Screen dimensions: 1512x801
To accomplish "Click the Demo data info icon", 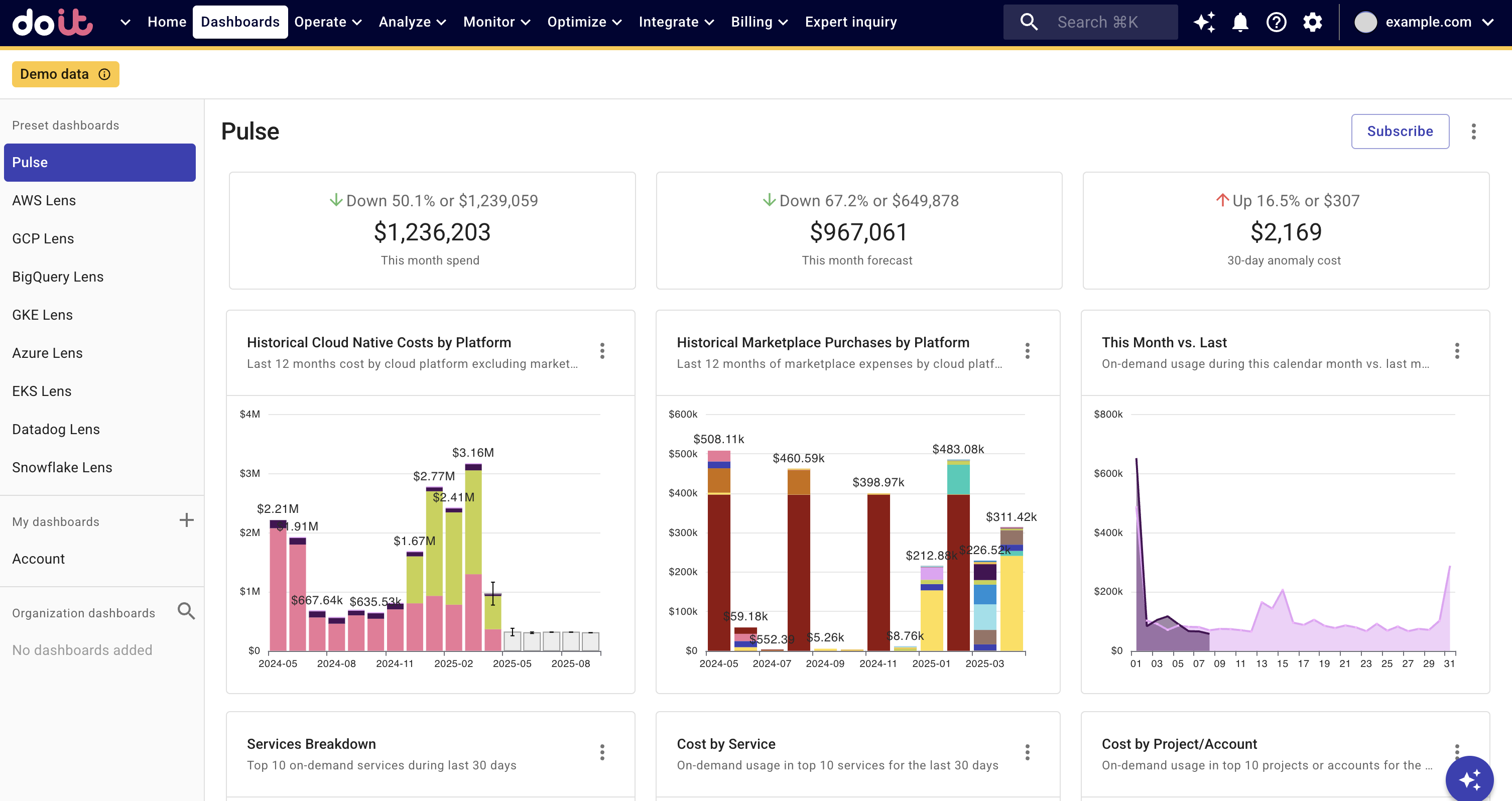I will pos(104,74).
